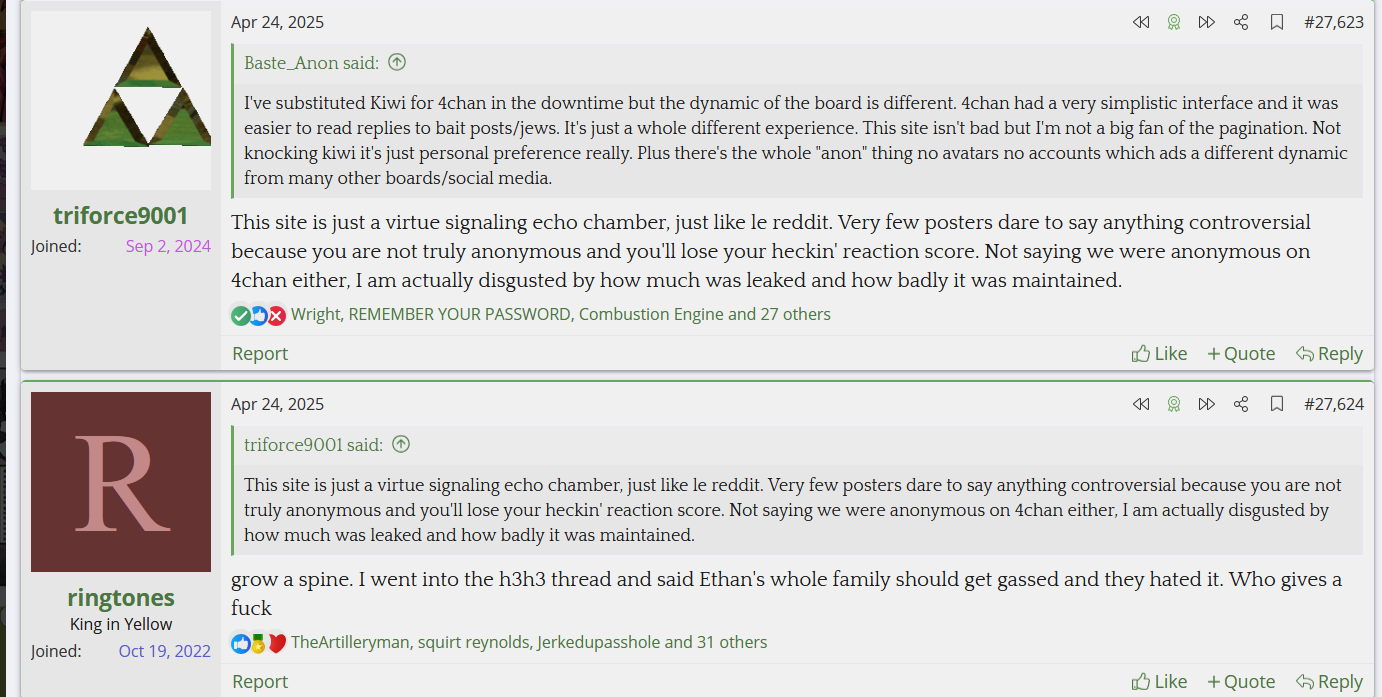Open triforce9001 user profile name

coord(121,216)
